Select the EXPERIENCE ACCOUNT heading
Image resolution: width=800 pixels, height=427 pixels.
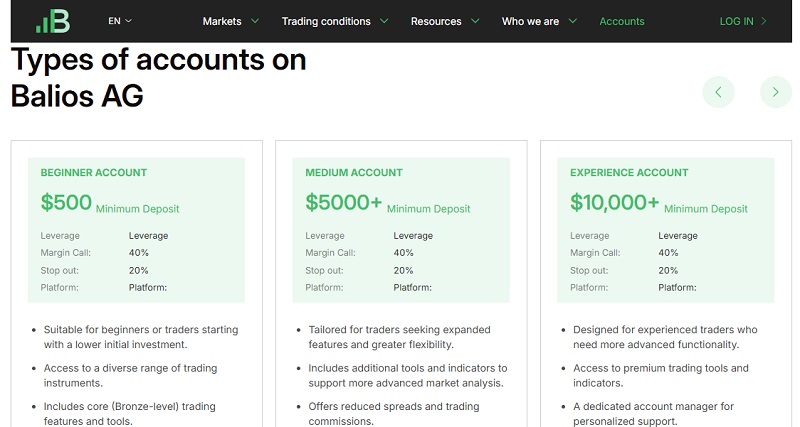point(629,172)
